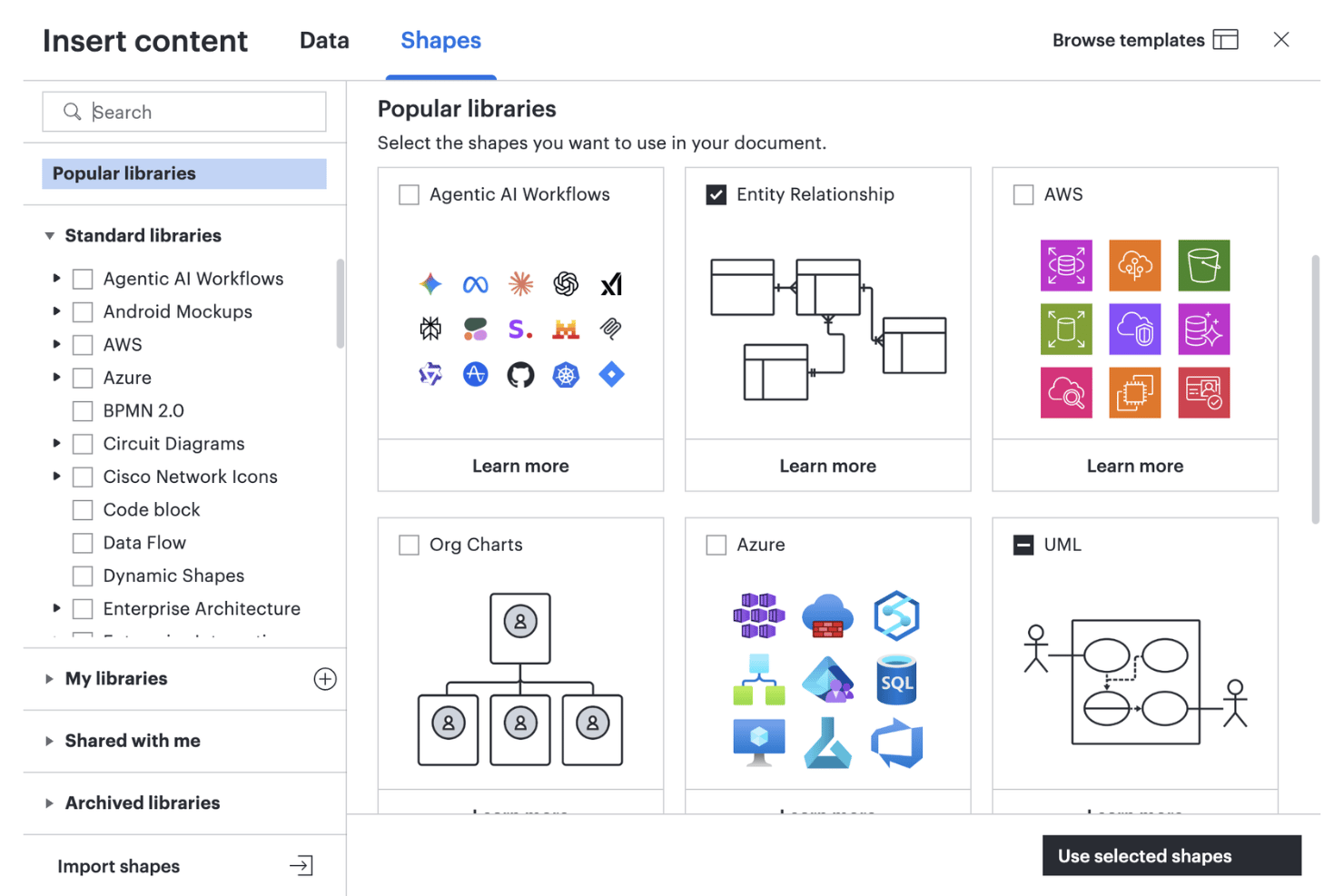
Task: Click the Meta logo in Agentic AI card
Action: click(475, 285)
